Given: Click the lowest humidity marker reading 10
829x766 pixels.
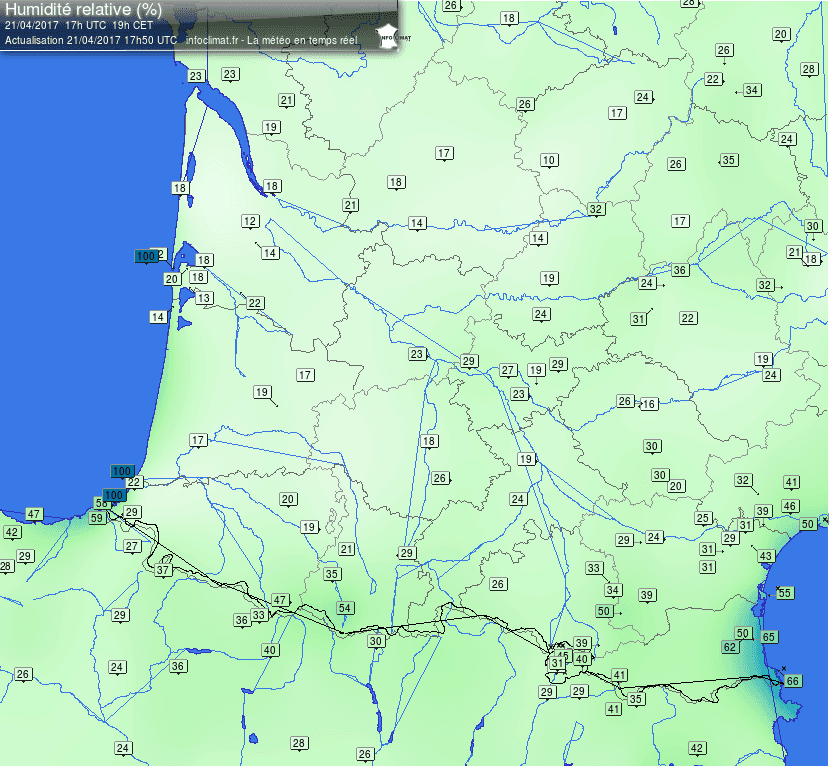Looking at the screenshot, I should (549, 160).
